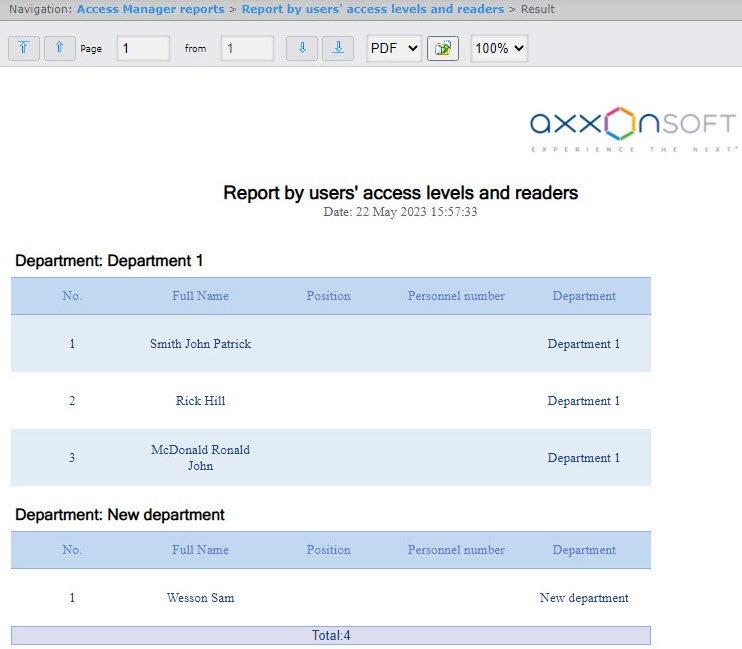Click the 'Total:4' summary bar
The width and height of the screenshot is (742, 649).
(x=331, y=635)
